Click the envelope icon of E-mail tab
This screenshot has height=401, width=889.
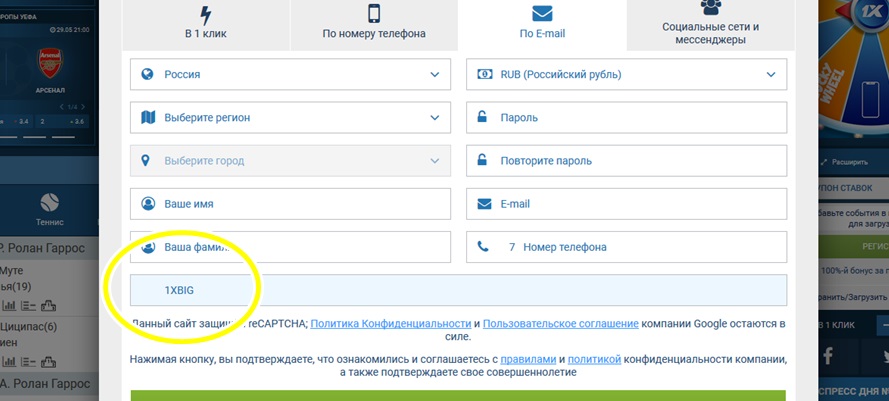point(543,14)
